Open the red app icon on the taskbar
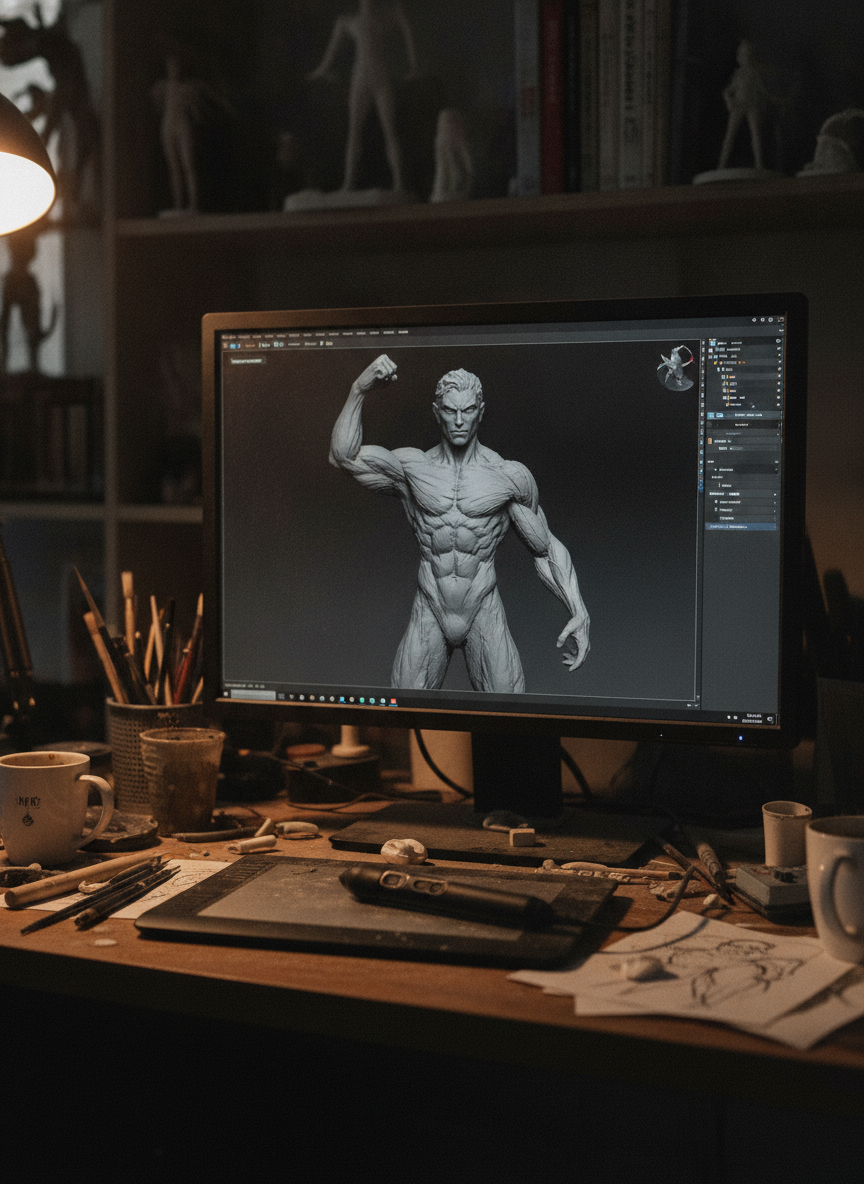The width and height of the screenshot is (864, 1184). tap(393, 701)
